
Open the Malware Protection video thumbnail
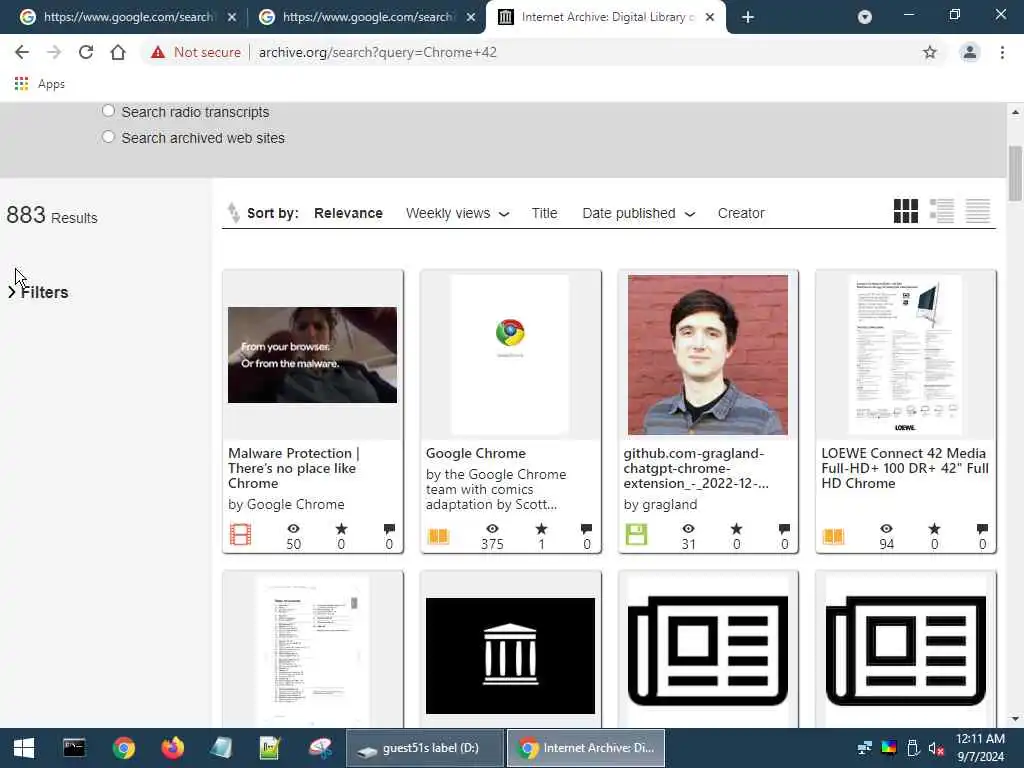click(x=312, y=355)
